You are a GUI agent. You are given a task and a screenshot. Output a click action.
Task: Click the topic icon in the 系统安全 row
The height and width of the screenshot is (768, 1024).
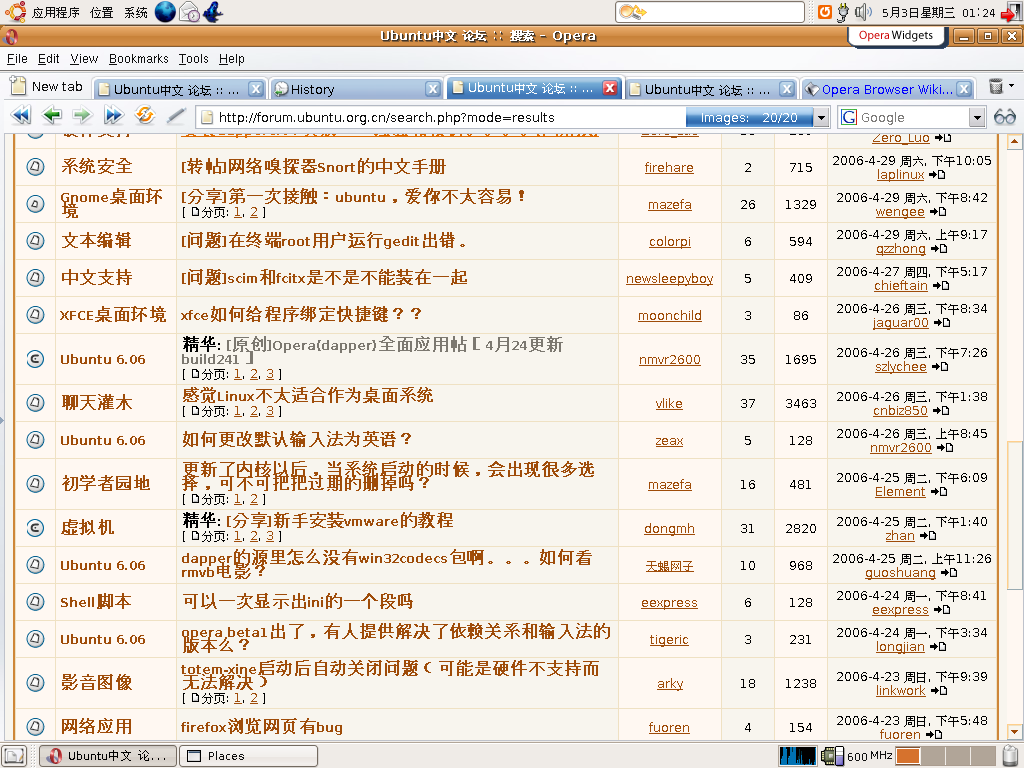[35, 167]
